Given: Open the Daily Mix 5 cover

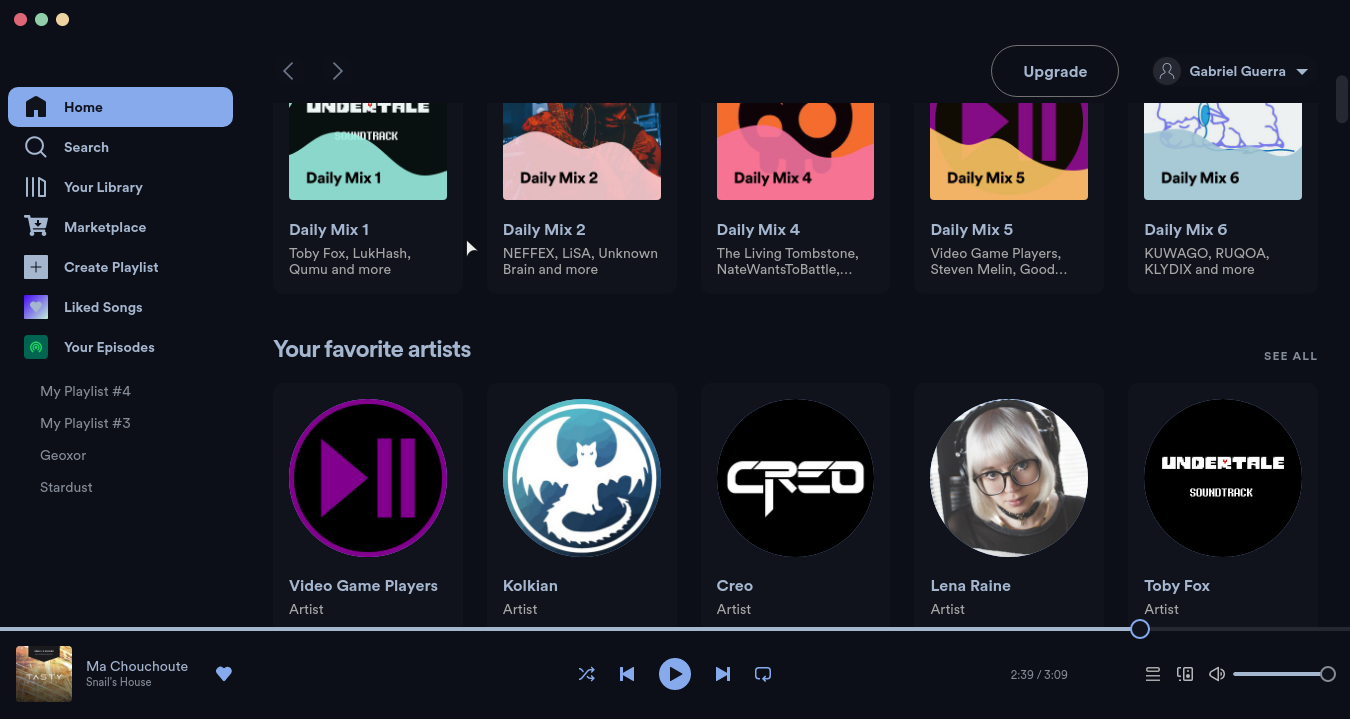Looking at the screenshot, I should tap(1009, 151).
